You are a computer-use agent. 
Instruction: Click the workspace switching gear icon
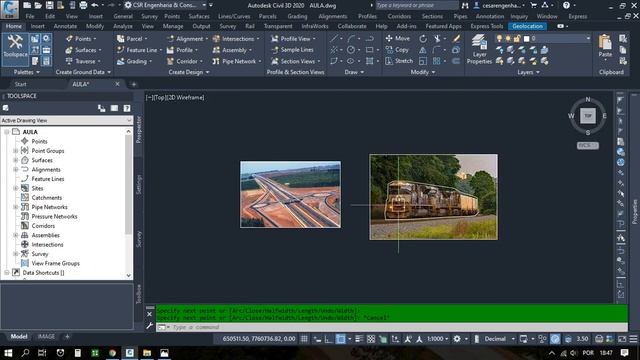[457, 339]
